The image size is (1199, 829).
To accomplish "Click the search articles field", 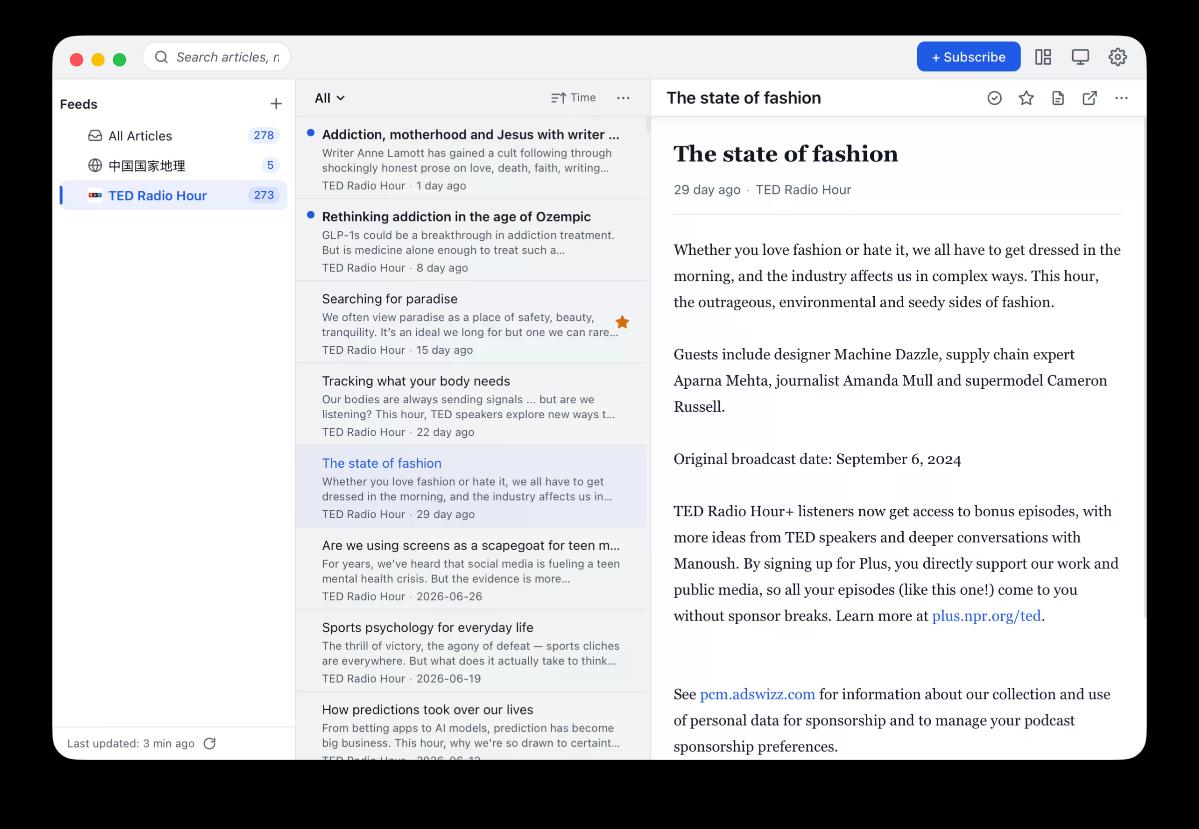I will (216, 57).
